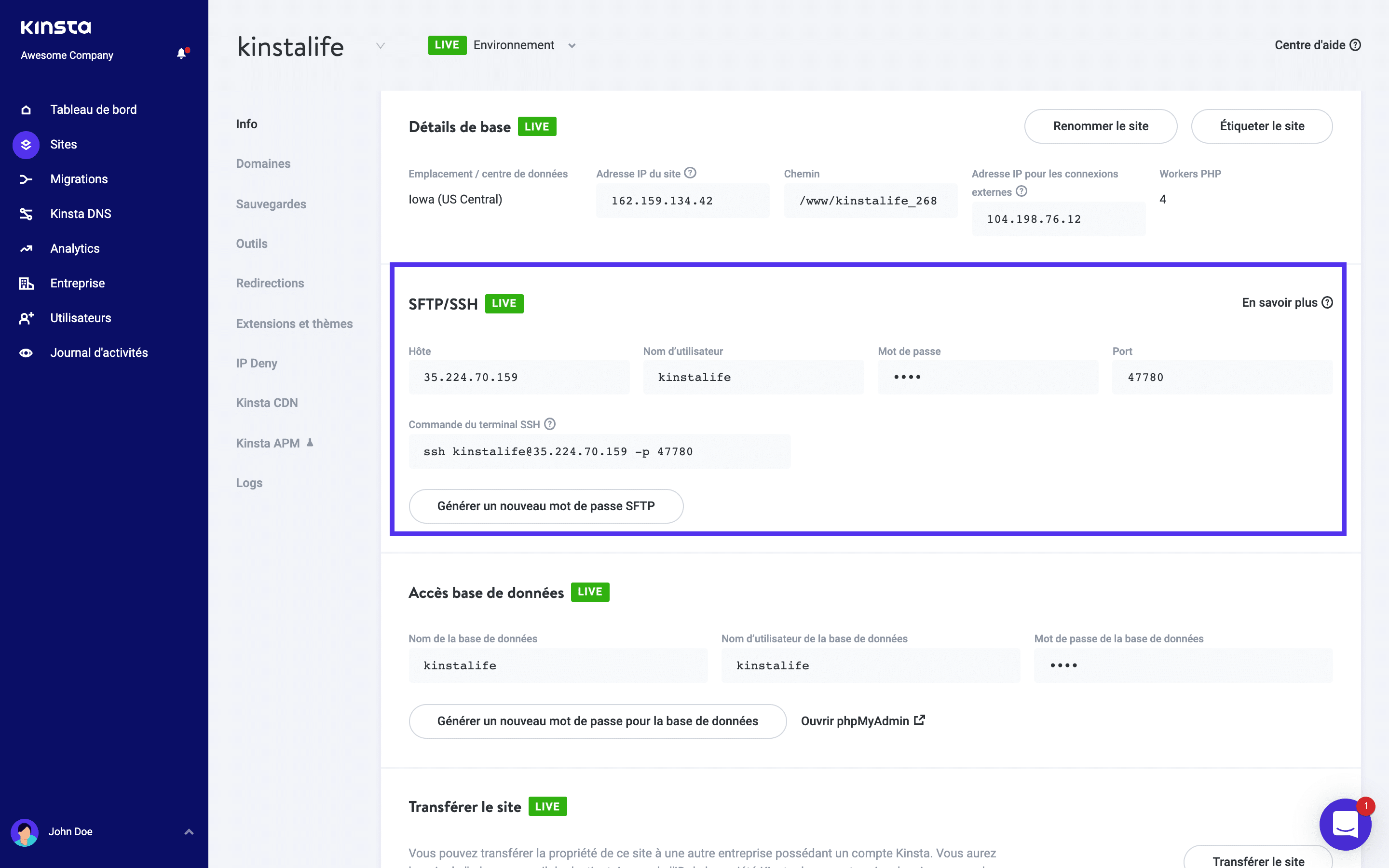Click the Kinsta DNS sidebar icon
The width and height of the screenshot is (1389, 868).
coord(27,214)
